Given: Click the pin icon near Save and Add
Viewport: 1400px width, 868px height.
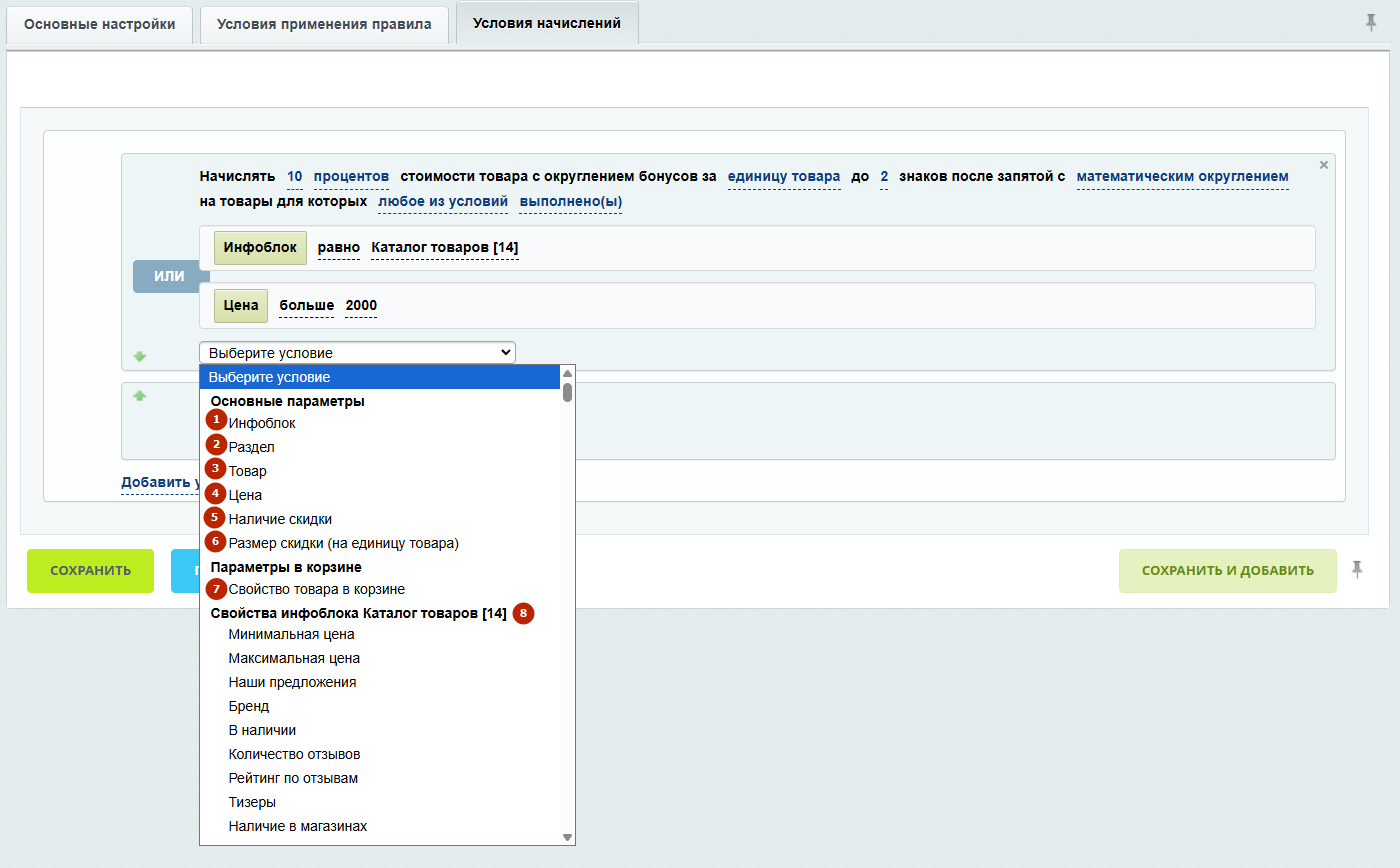Looking at the screenshot, I should (x=1357, y=569).
